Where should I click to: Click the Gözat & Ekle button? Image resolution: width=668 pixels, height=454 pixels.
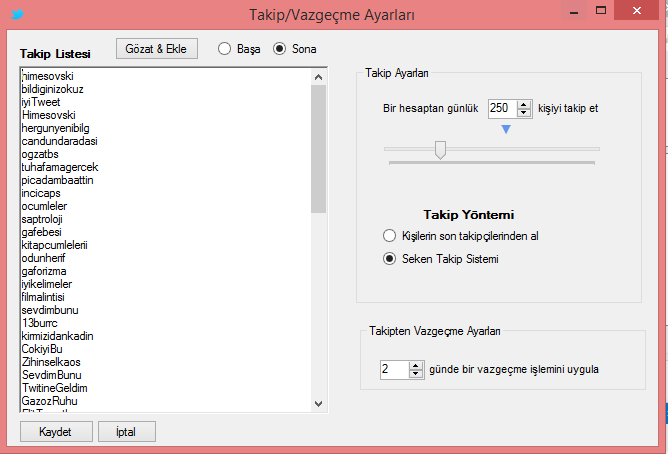157,48
